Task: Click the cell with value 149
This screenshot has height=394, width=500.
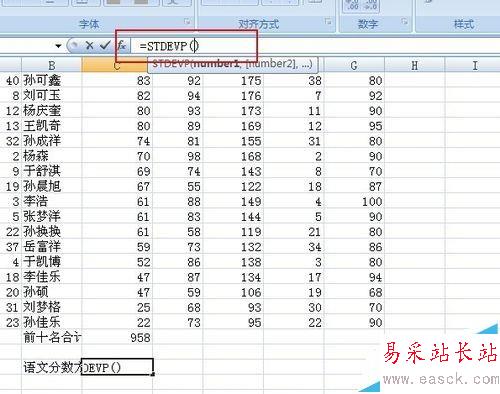Action: (233, 201)
